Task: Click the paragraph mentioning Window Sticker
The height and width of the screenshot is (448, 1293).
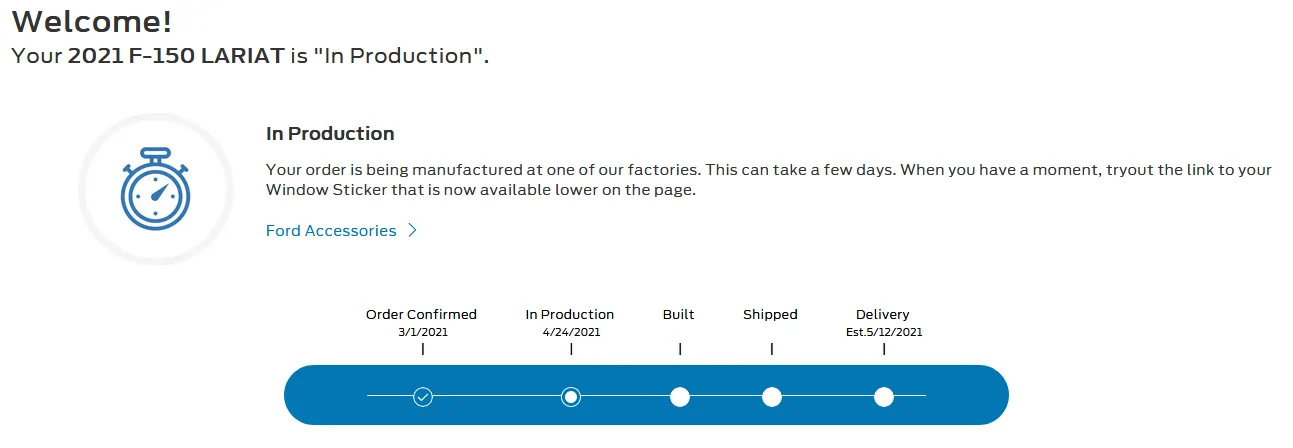Action: pos(768,180)
